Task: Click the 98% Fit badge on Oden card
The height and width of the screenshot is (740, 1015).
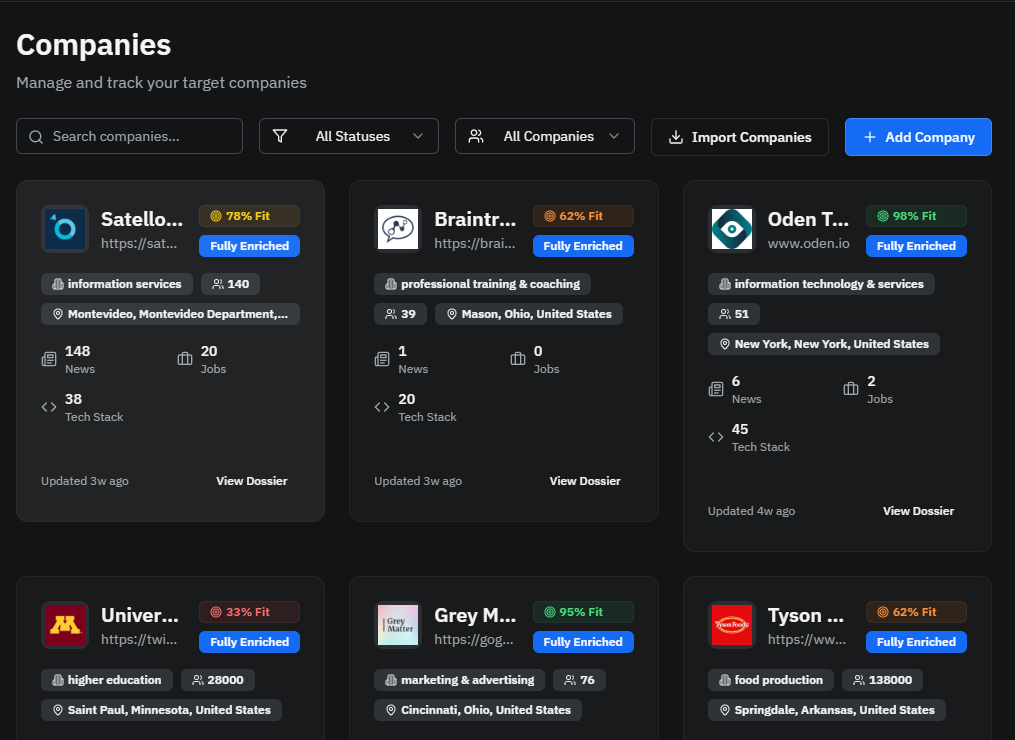Action: [916, 216]
